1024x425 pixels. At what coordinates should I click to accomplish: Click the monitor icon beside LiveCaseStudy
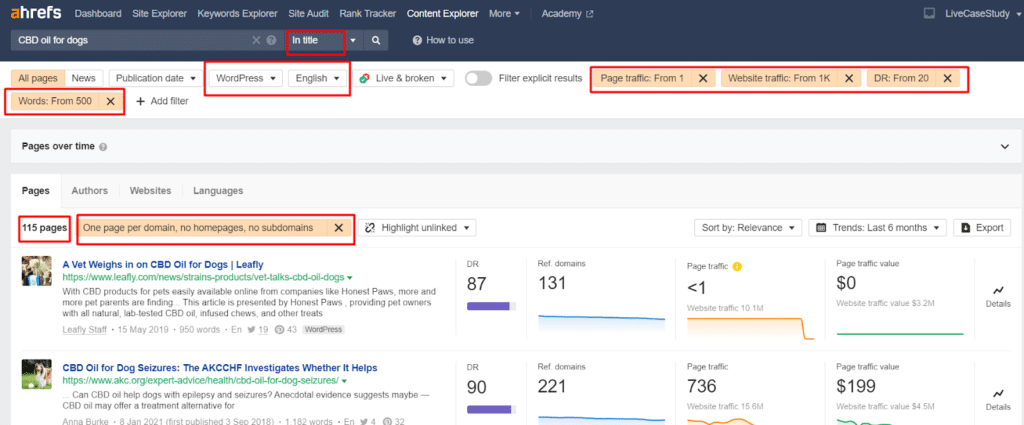click(x=929, y=13)
